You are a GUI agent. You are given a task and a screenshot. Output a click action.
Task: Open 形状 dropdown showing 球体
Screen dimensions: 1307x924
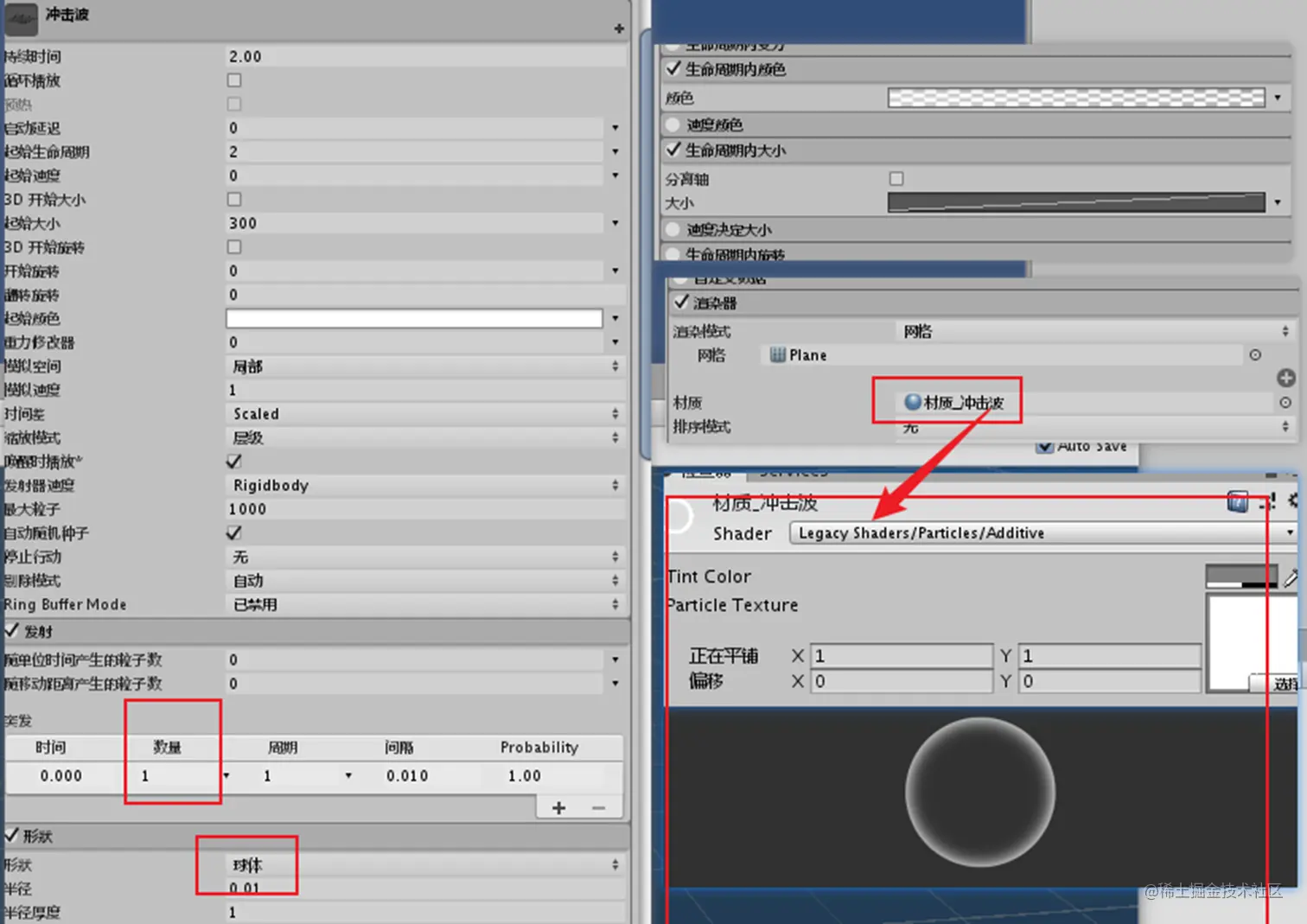[425, 864]
